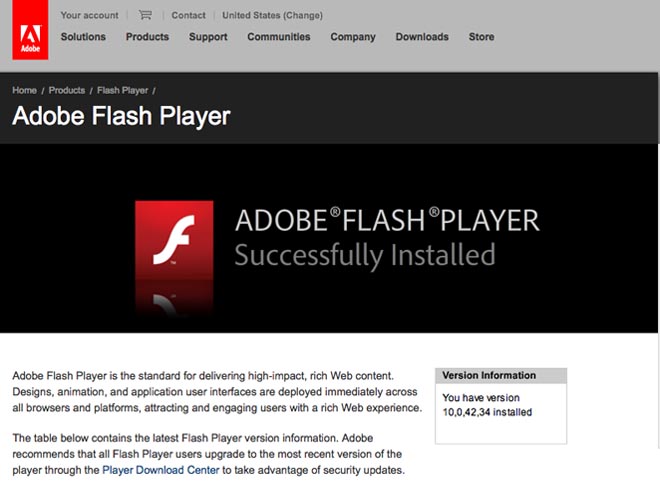
Task: Open the Communities menu
Action: pos(279,37)
